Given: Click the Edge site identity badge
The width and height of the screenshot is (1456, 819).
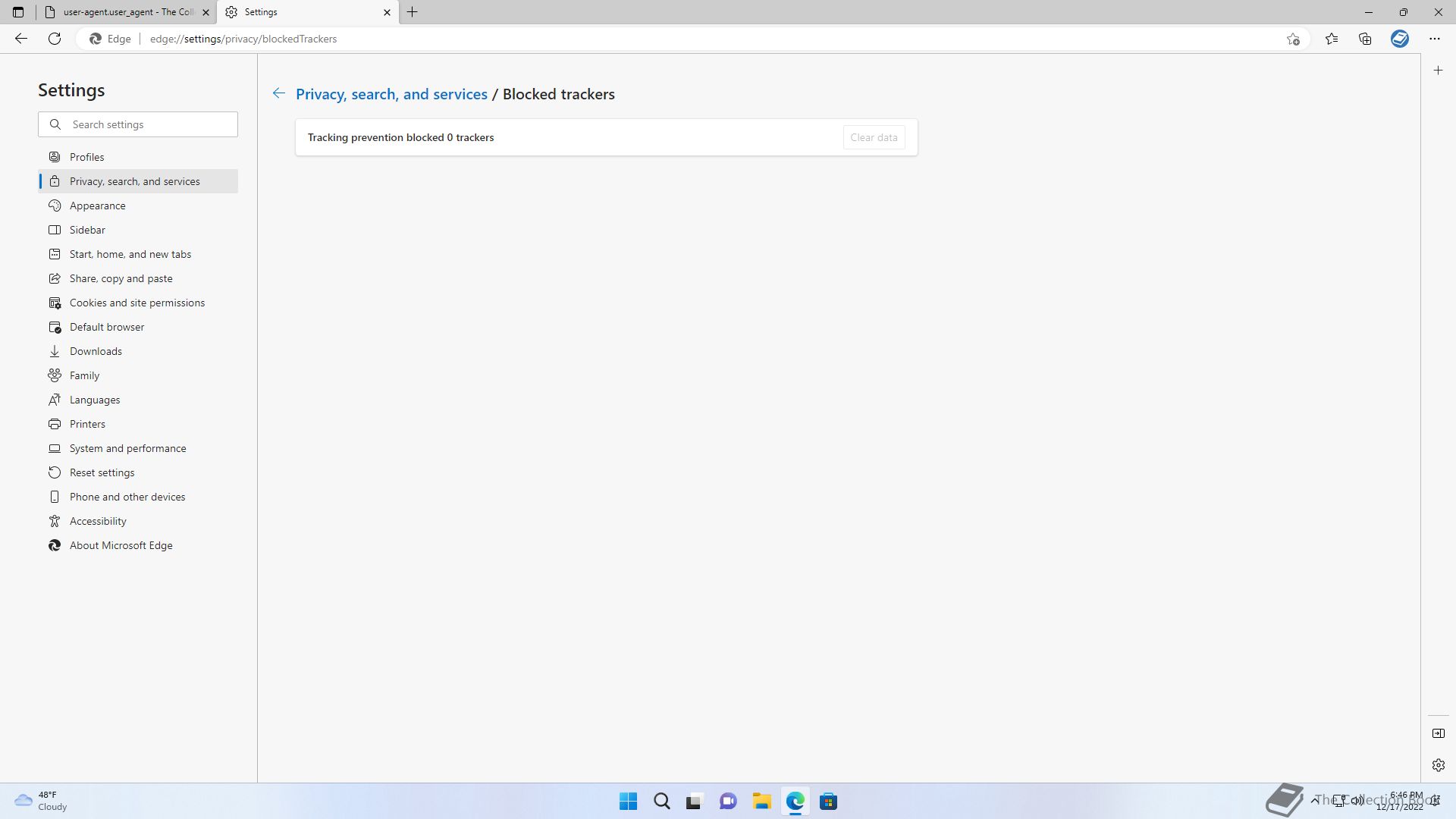Looking at the screenshot, I should (111, 39).
